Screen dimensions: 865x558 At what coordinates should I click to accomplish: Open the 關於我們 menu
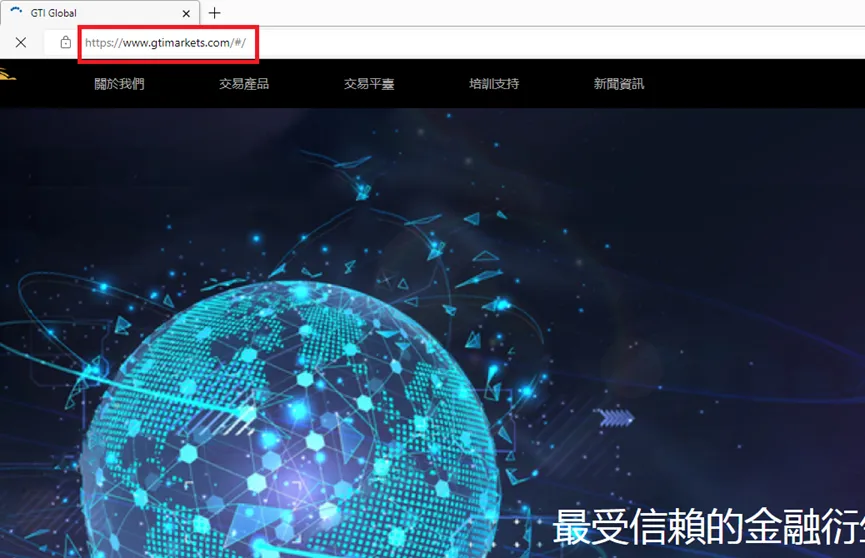tap(119, 84)
